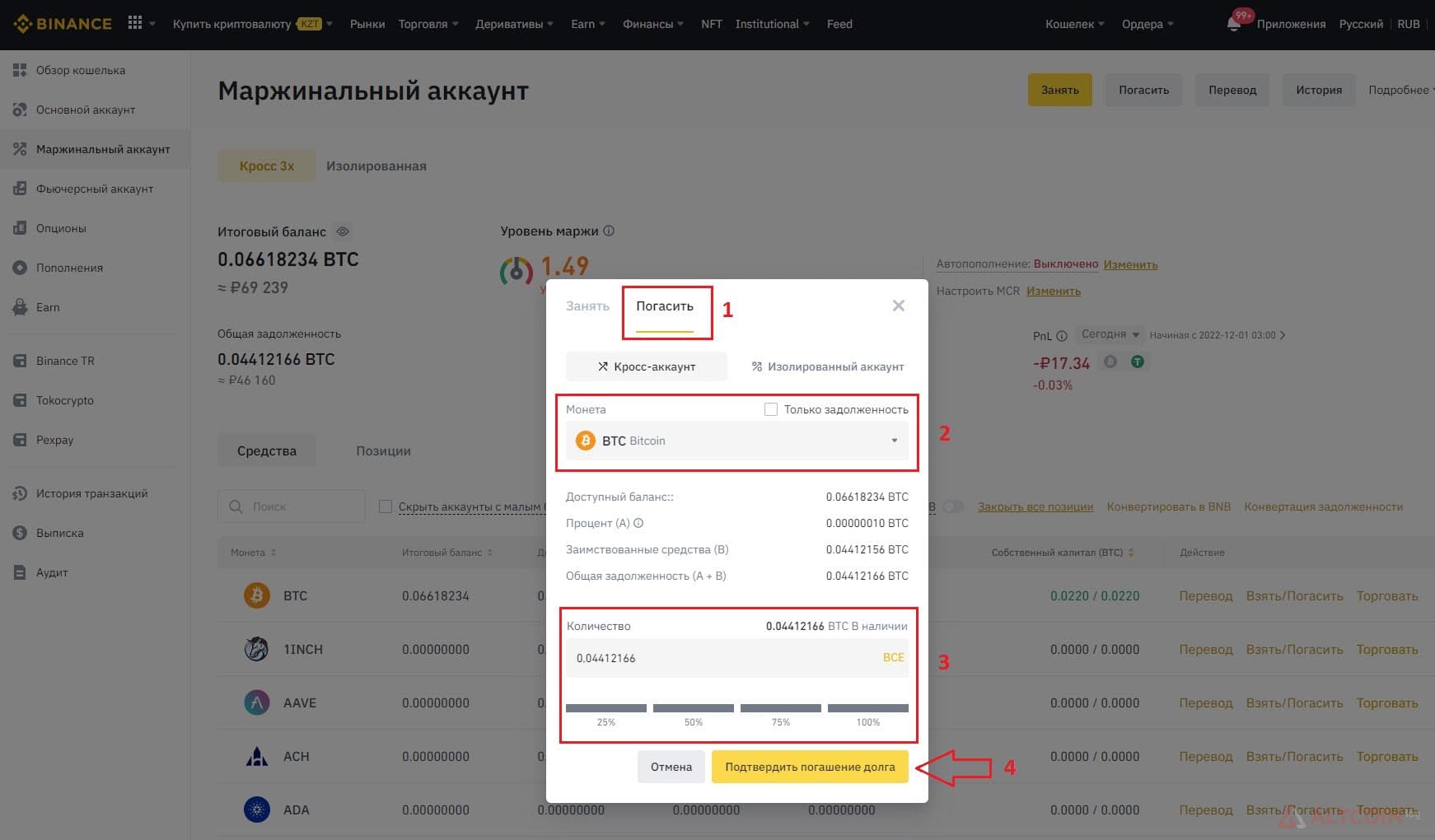Image resolution: width=1435 pixels, height=840 pixels.
Task: Click the notification bell icon
Action: pyautogui.click(x=1233, y=24)
